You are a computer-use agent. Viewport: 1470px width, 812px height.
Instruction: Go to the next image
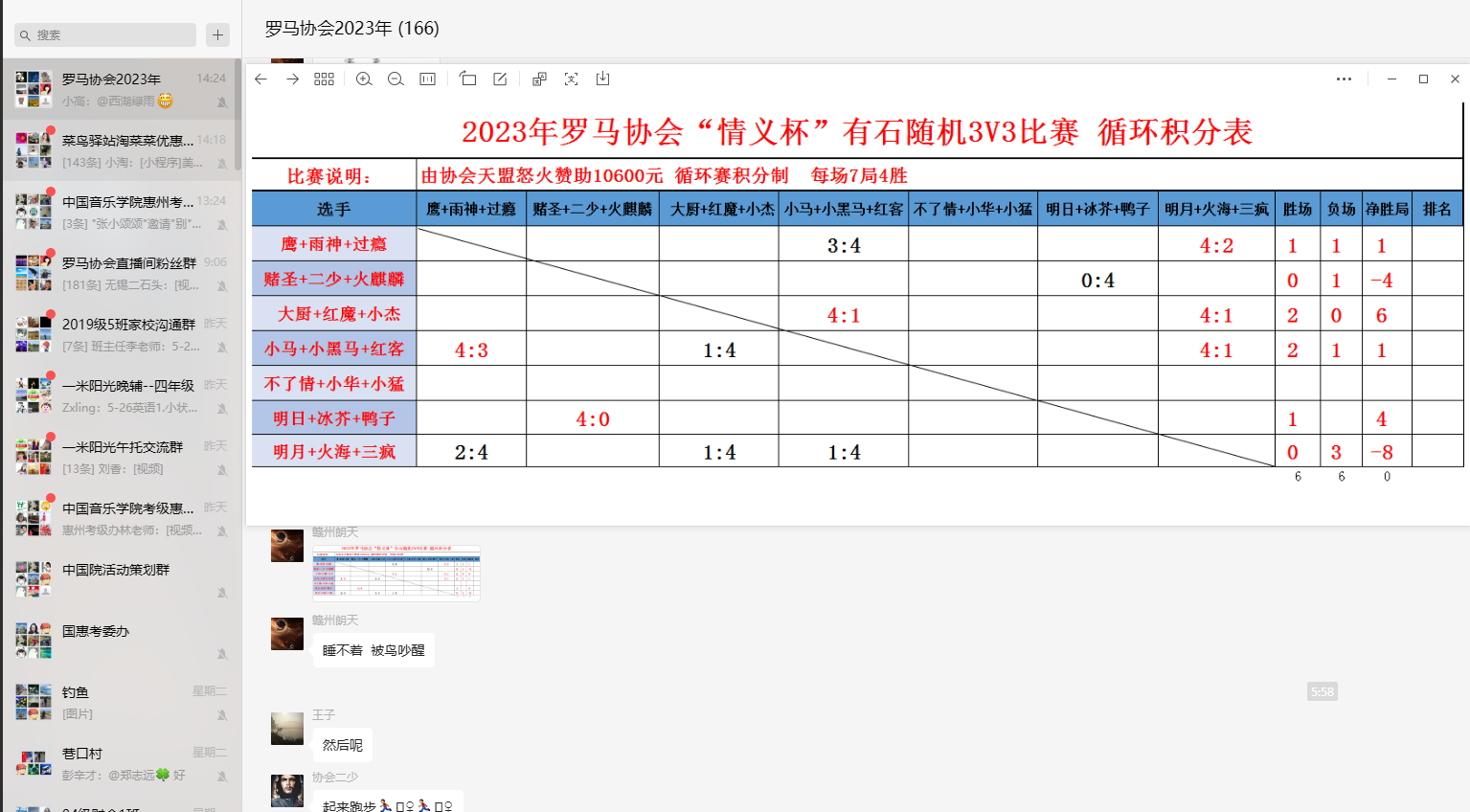pyautogui.click(x=292, y=79)
